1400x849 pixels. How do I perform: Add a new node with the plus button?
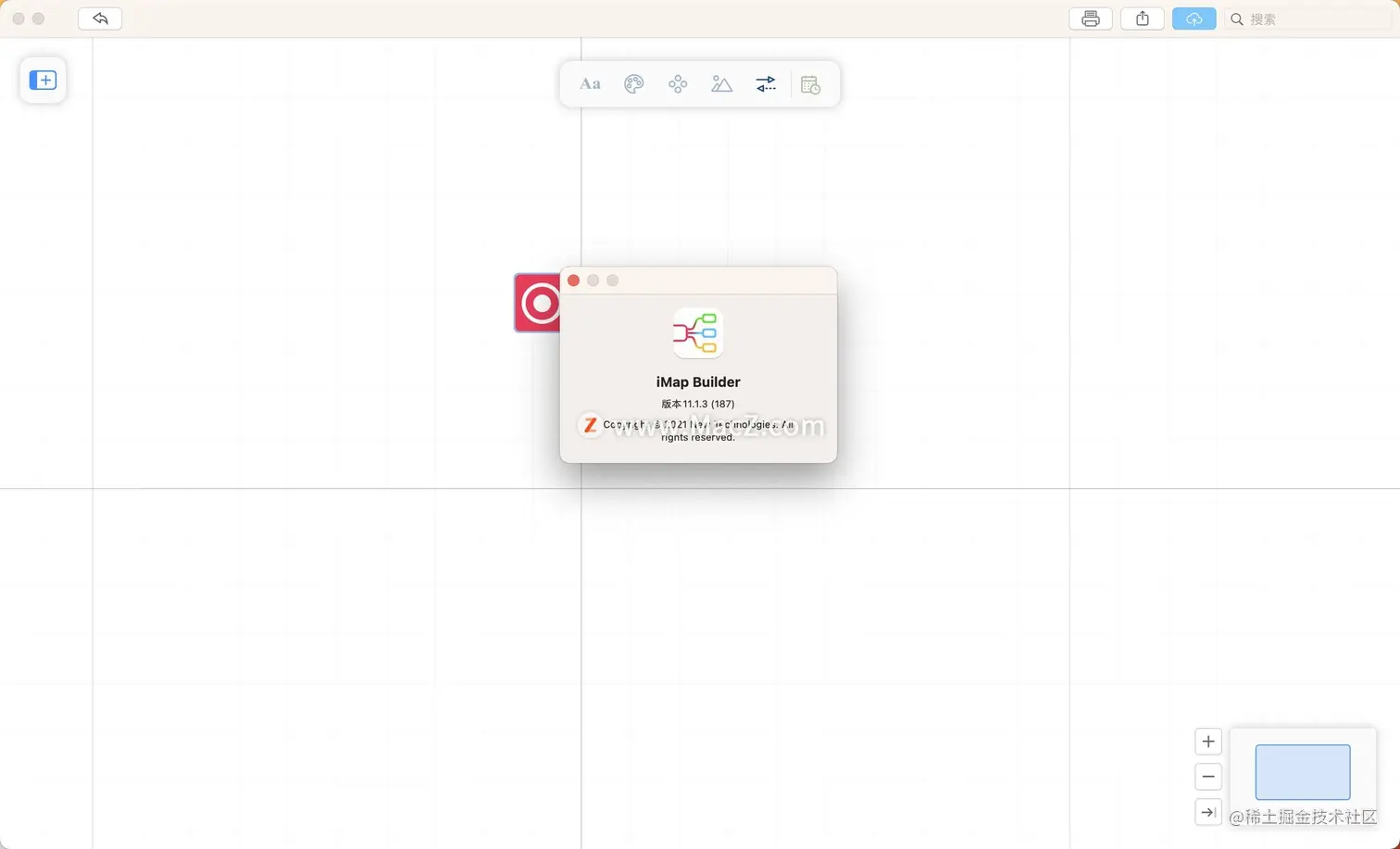click(43, 81)
